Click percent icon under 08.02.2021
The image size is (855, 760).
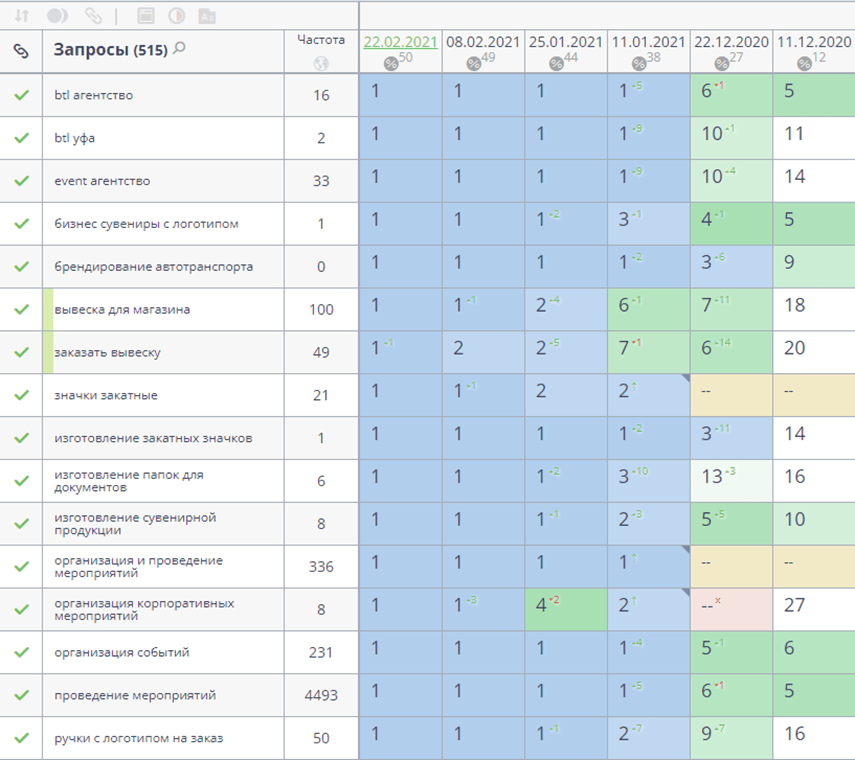[474, 64]
